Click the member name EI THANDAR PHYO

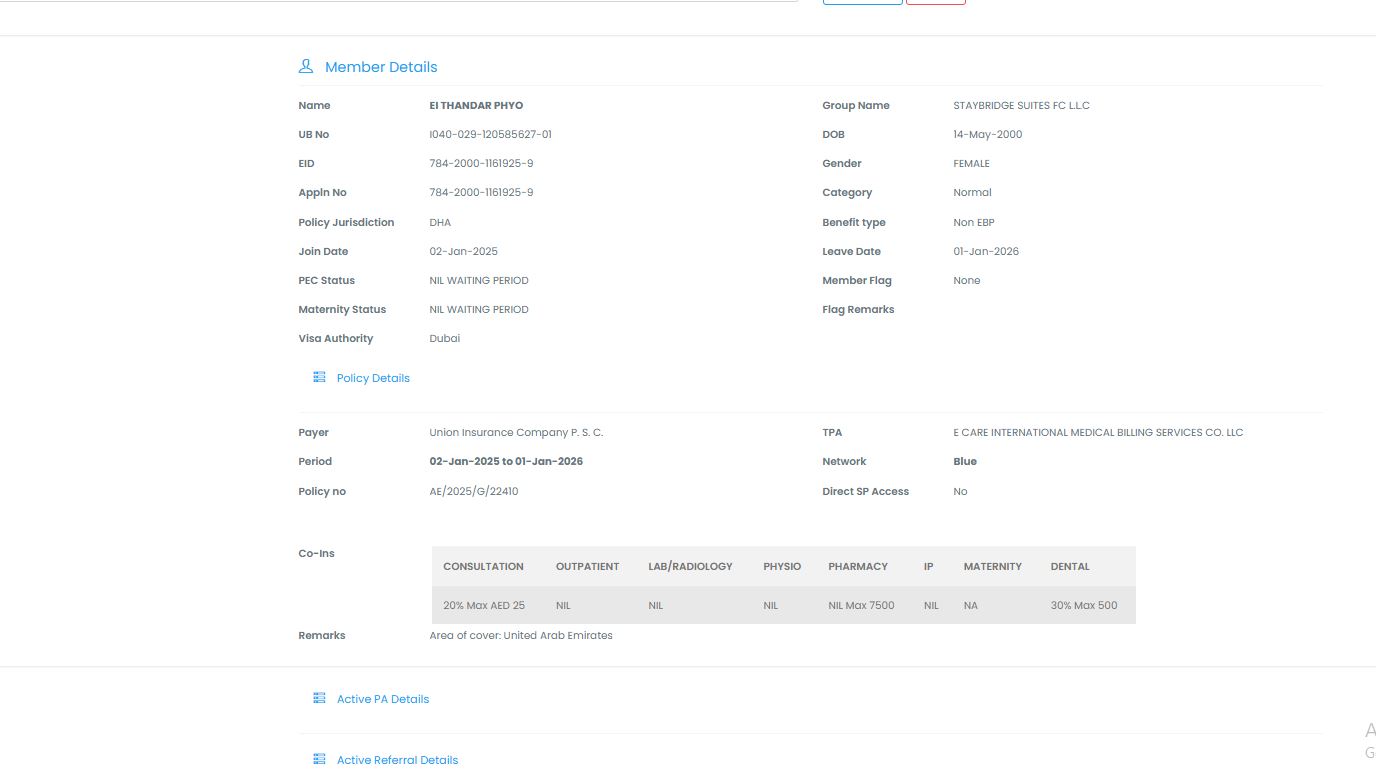click(476, 105)
